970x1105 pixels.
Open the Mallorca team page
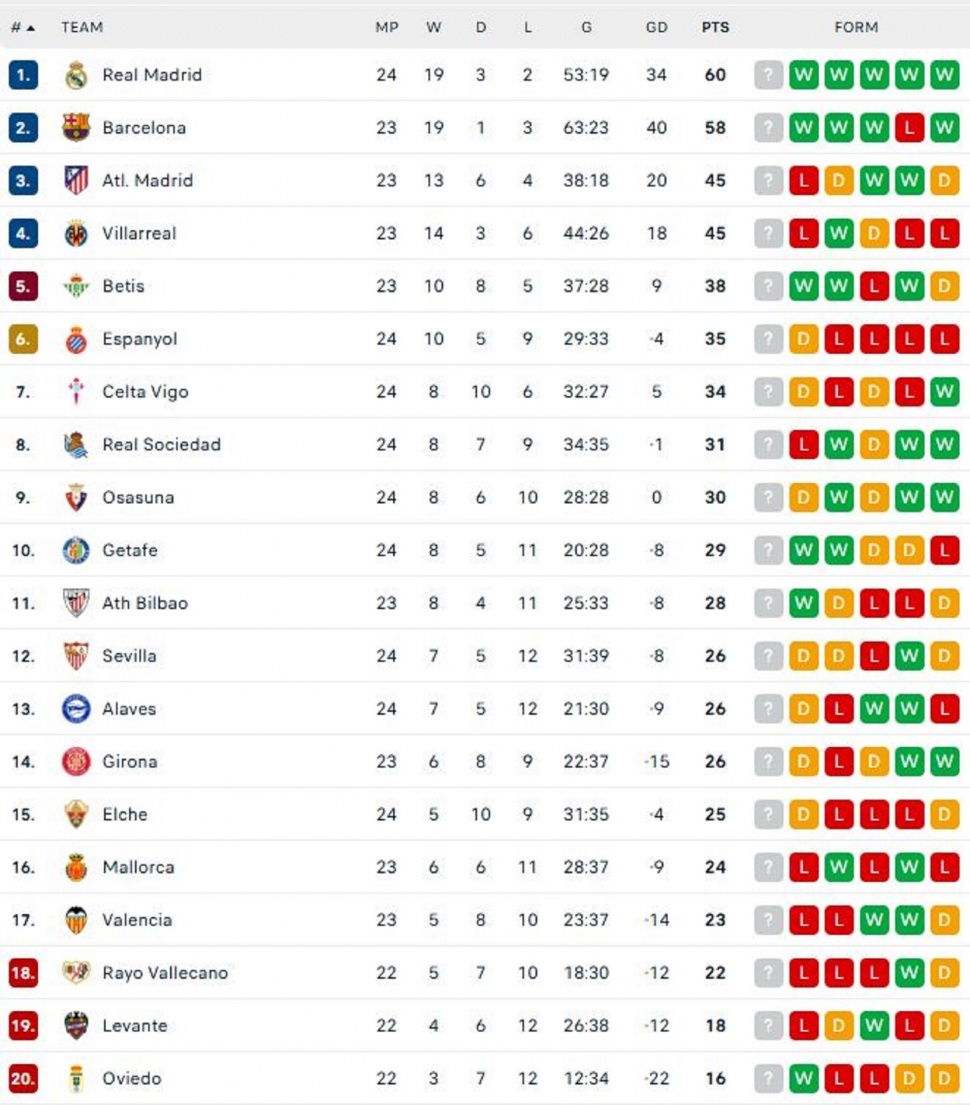(x=138, y=867)
